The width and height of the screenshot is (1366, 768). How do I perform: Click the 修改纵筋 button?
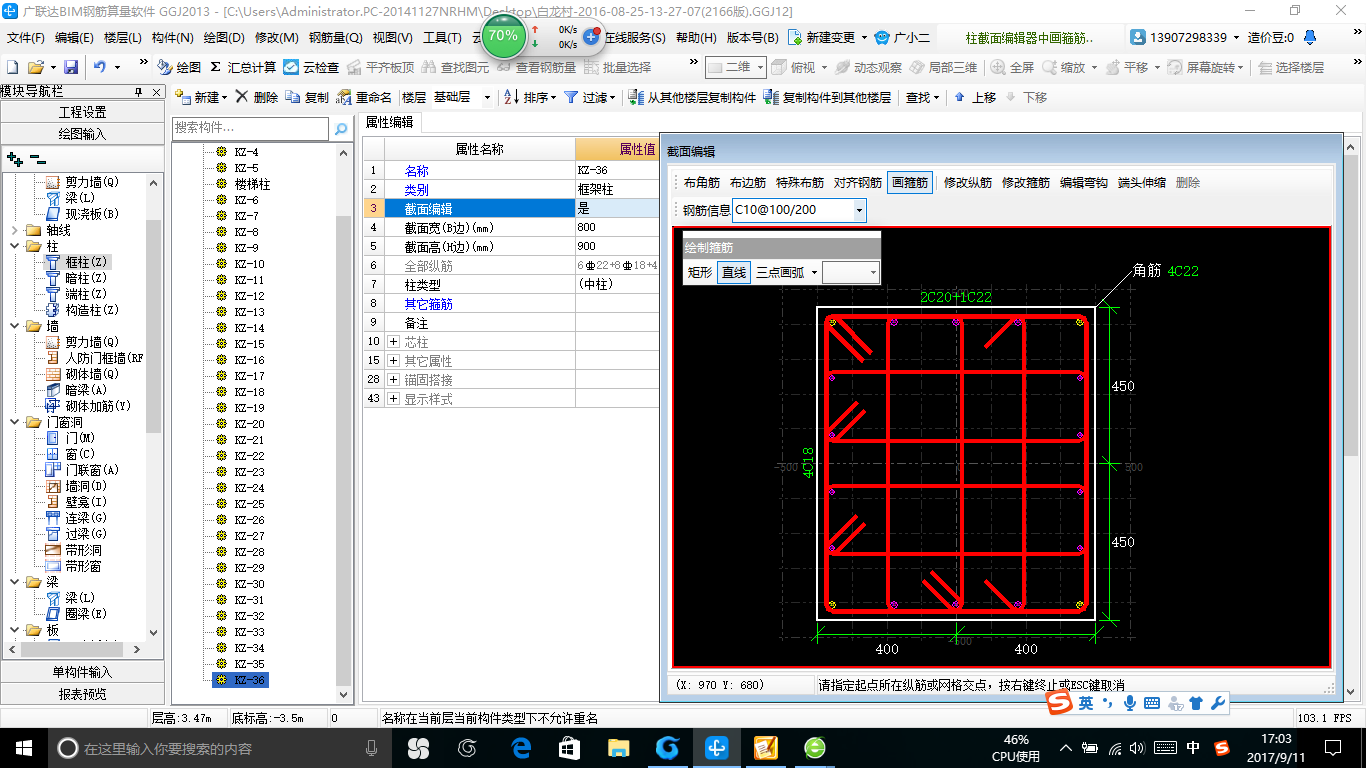point(968,183)
